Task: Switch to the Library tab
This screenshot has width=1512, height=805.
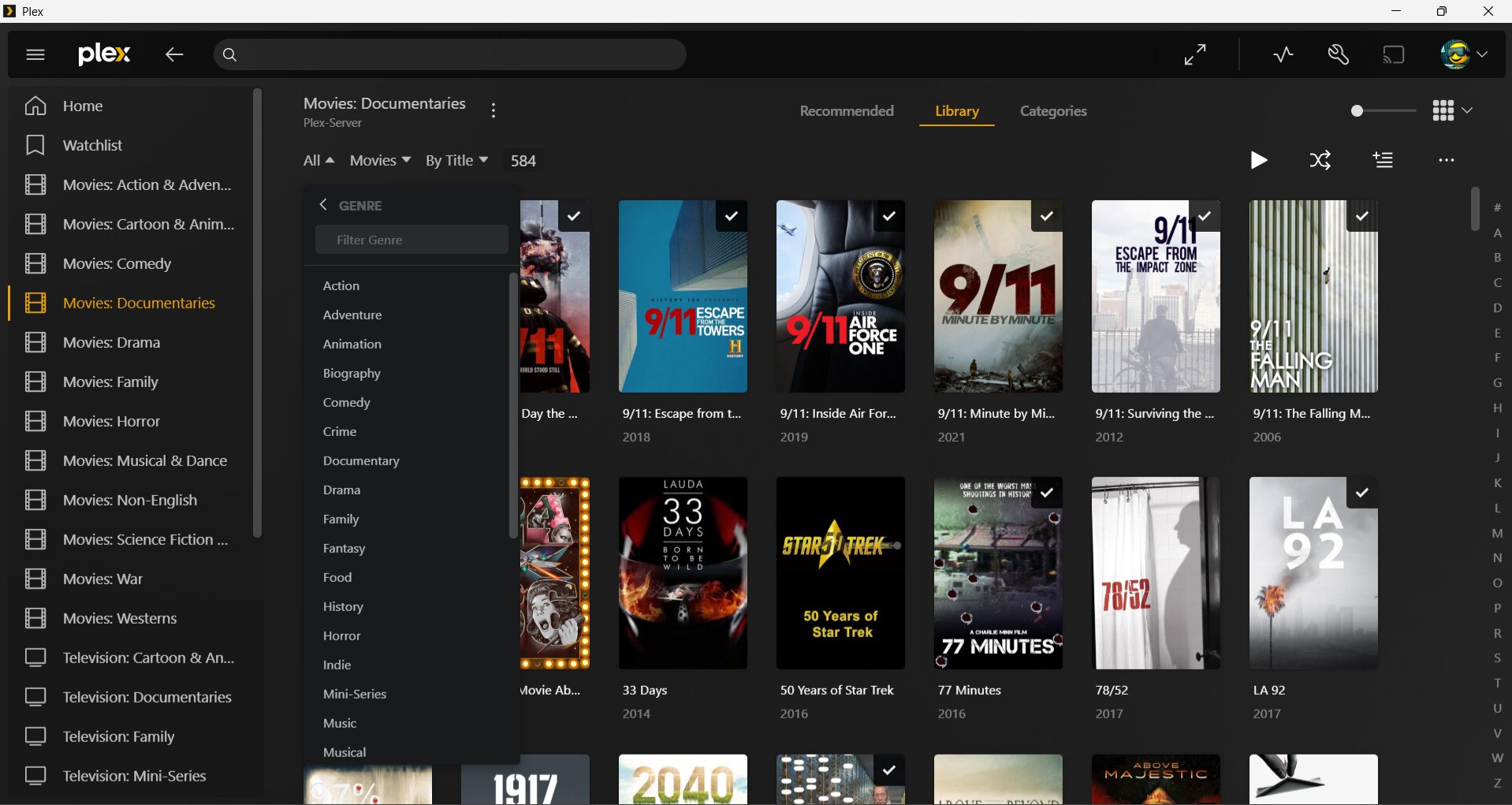Action: click(957, 111)
